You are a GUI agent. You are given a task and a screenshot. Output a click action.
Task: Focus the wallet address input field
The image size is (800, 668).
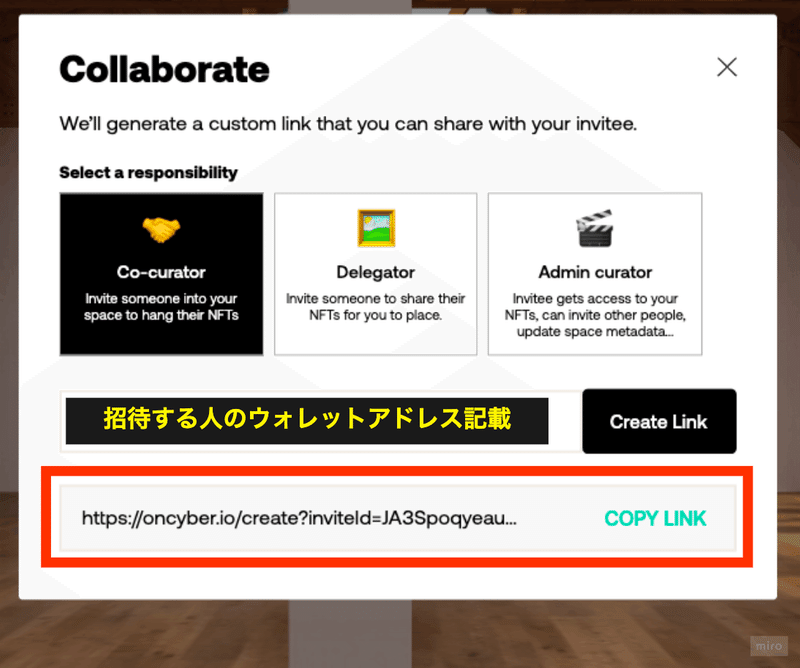pos(321,422)
